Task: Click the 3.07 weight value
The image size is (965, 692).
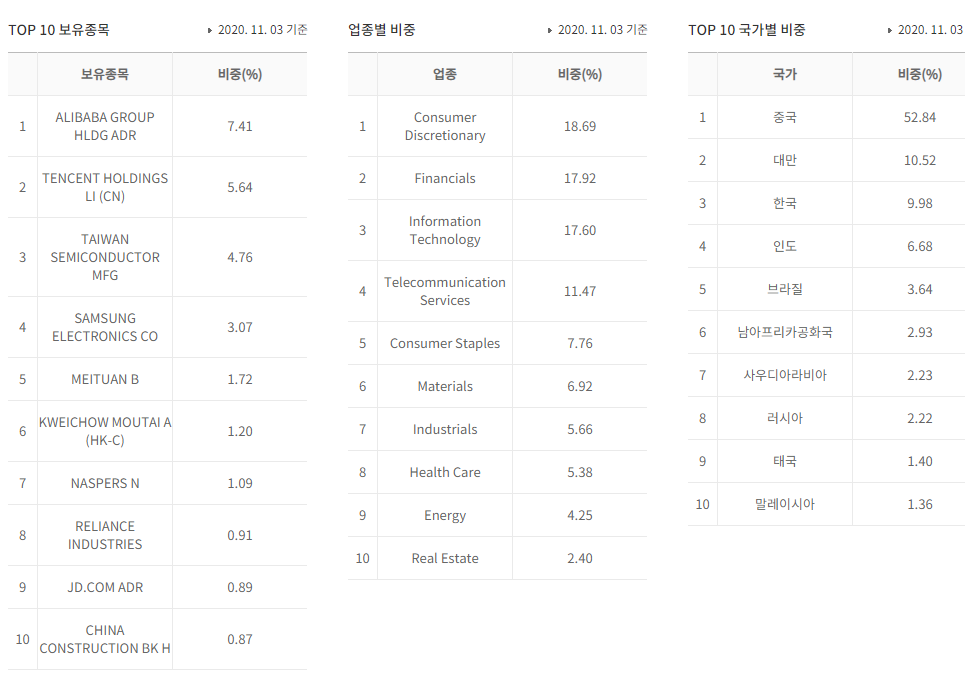Action: tap(240, 328)
